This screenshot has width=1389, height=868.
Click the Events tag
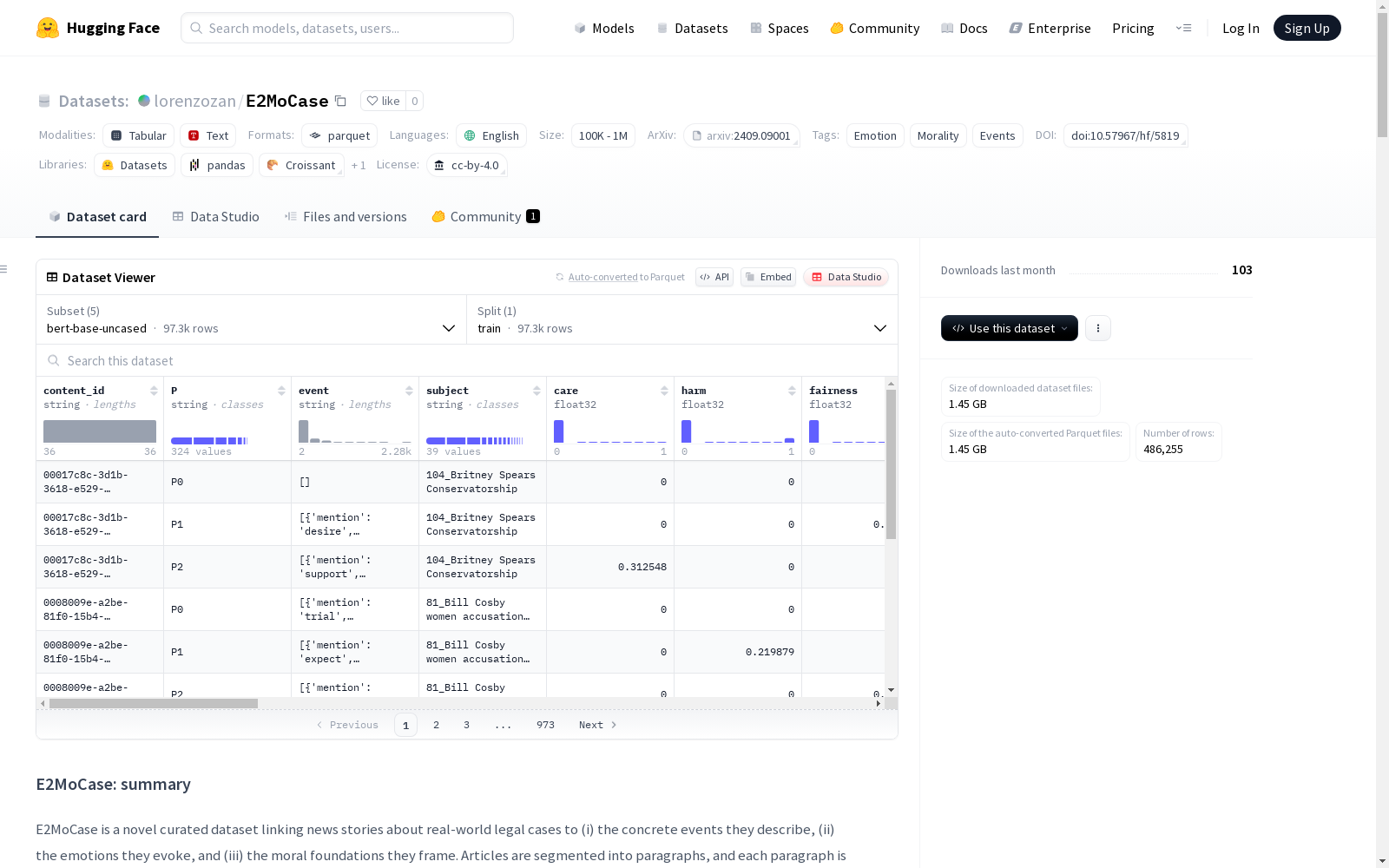997,135
